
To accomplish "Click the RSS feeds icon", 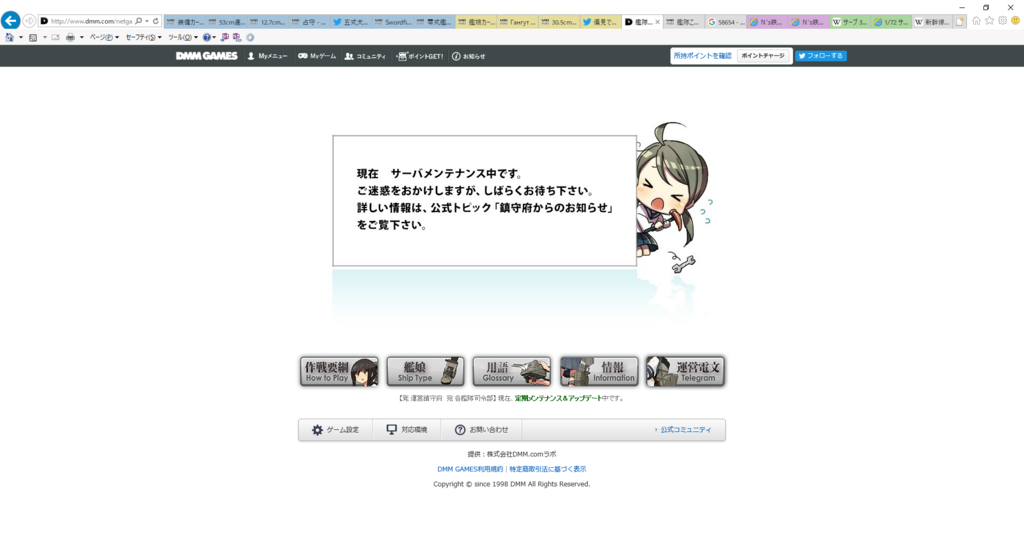I will coord(33,37).
